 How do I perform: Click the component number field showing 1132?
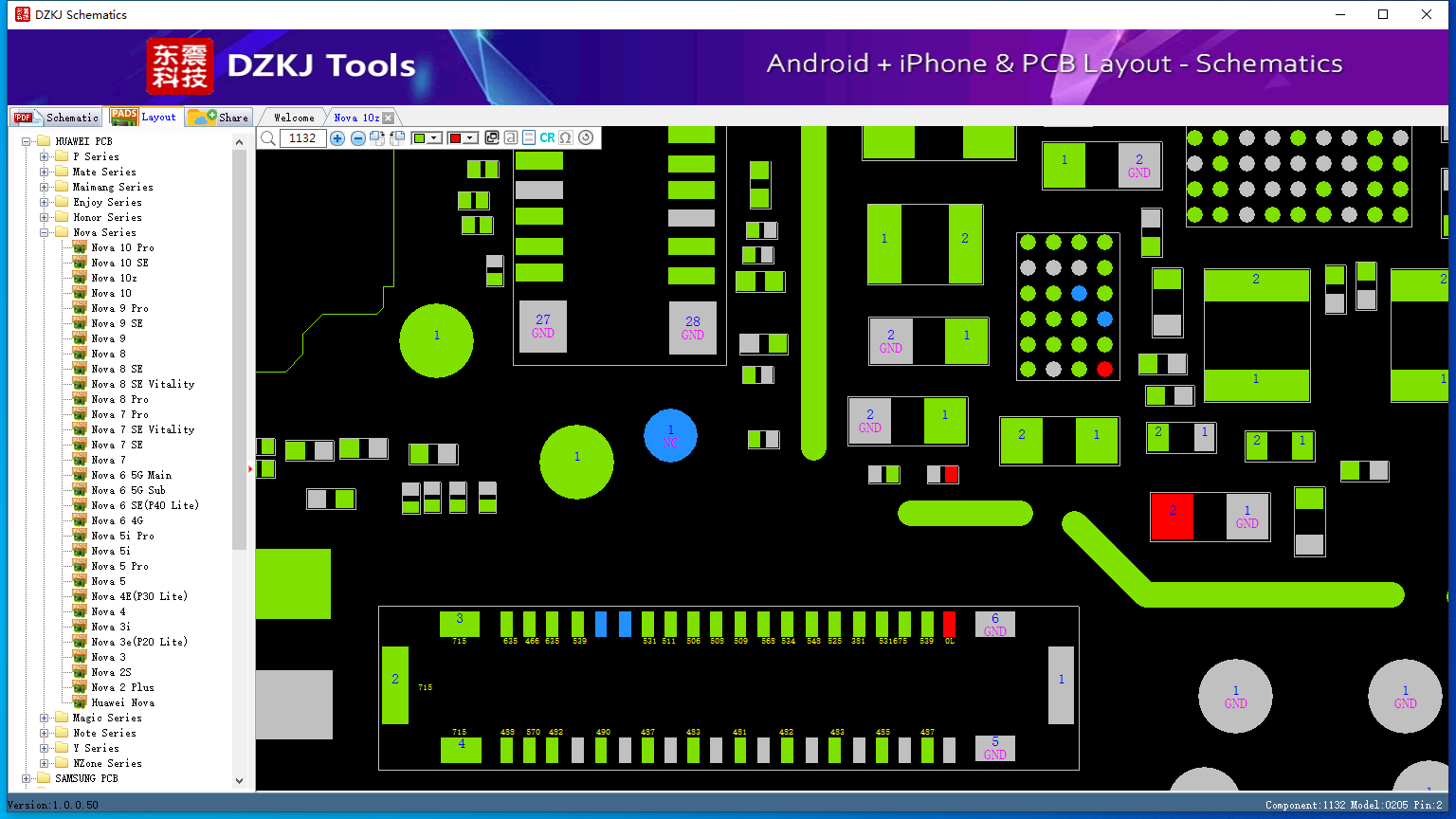coord(303,138)
